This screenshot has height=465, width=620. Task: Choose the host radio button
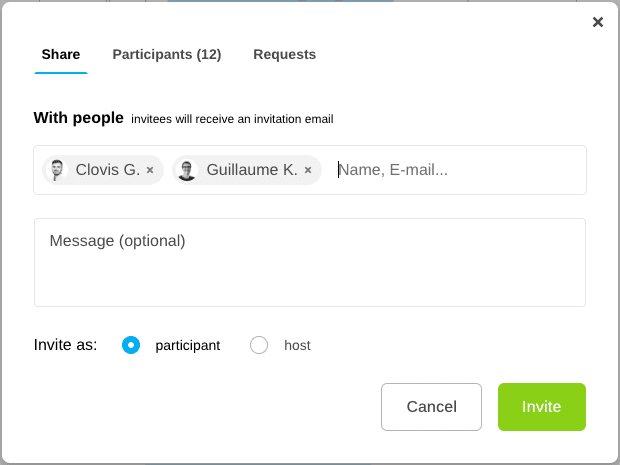point(259,345)
